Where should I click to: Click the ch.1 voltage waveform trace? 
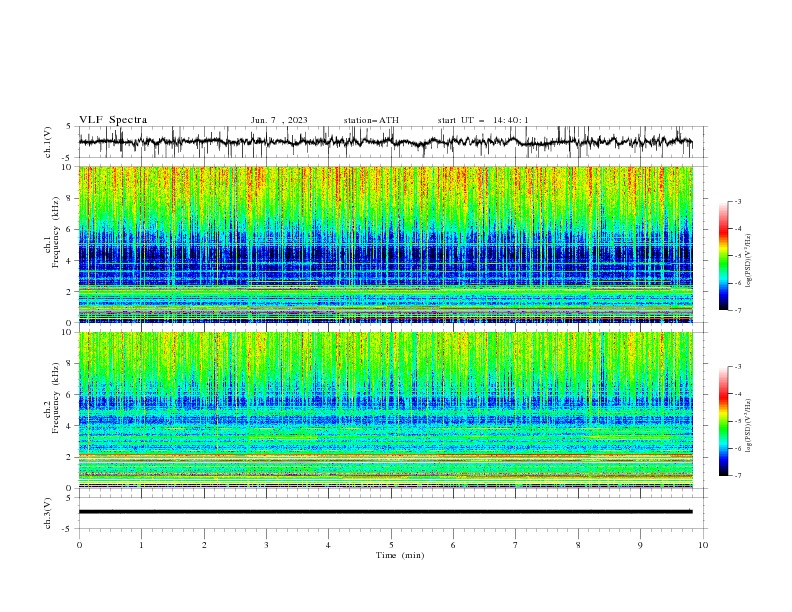point(385,142)
